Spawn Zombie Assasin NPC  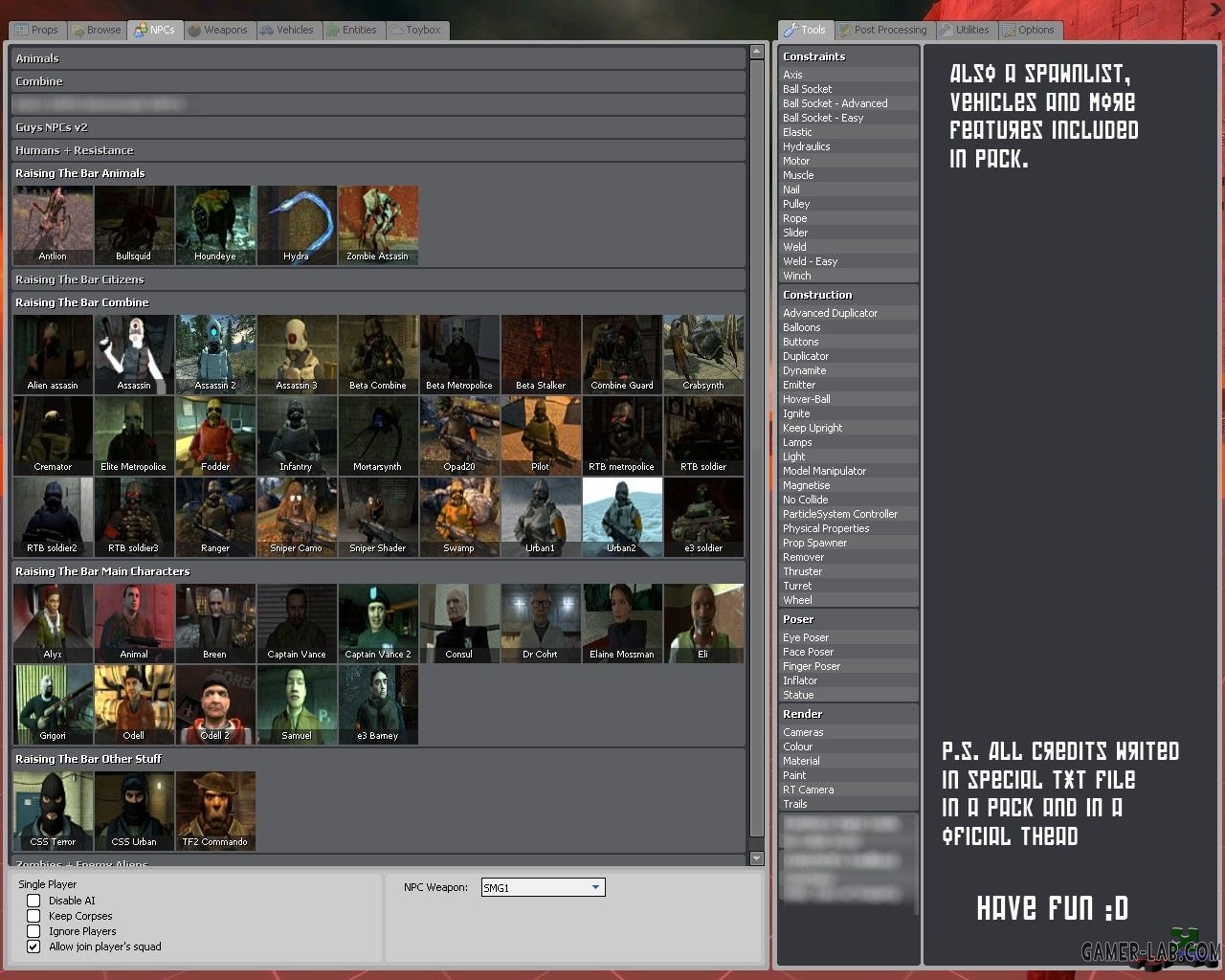coord(378,226)
